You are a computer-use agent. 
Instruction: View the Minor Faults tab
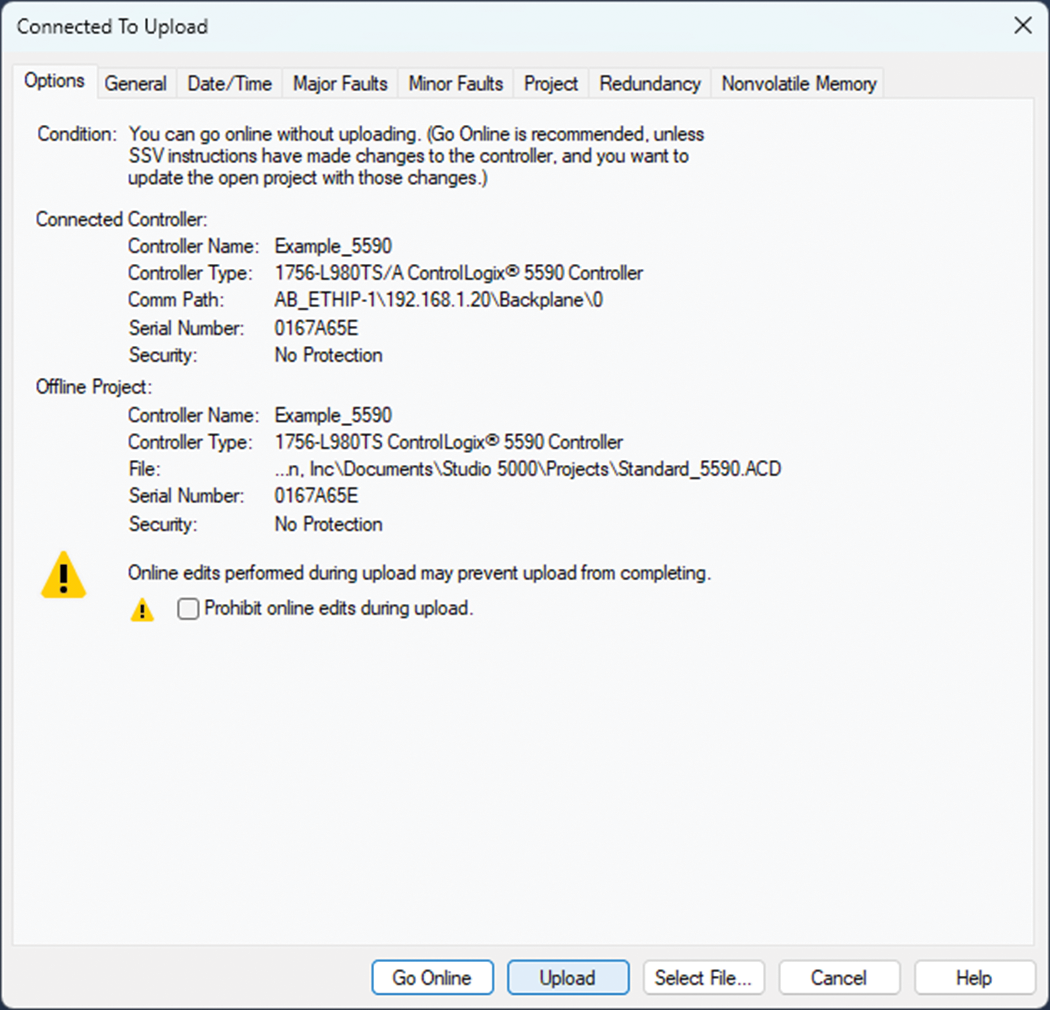[455, 84]
